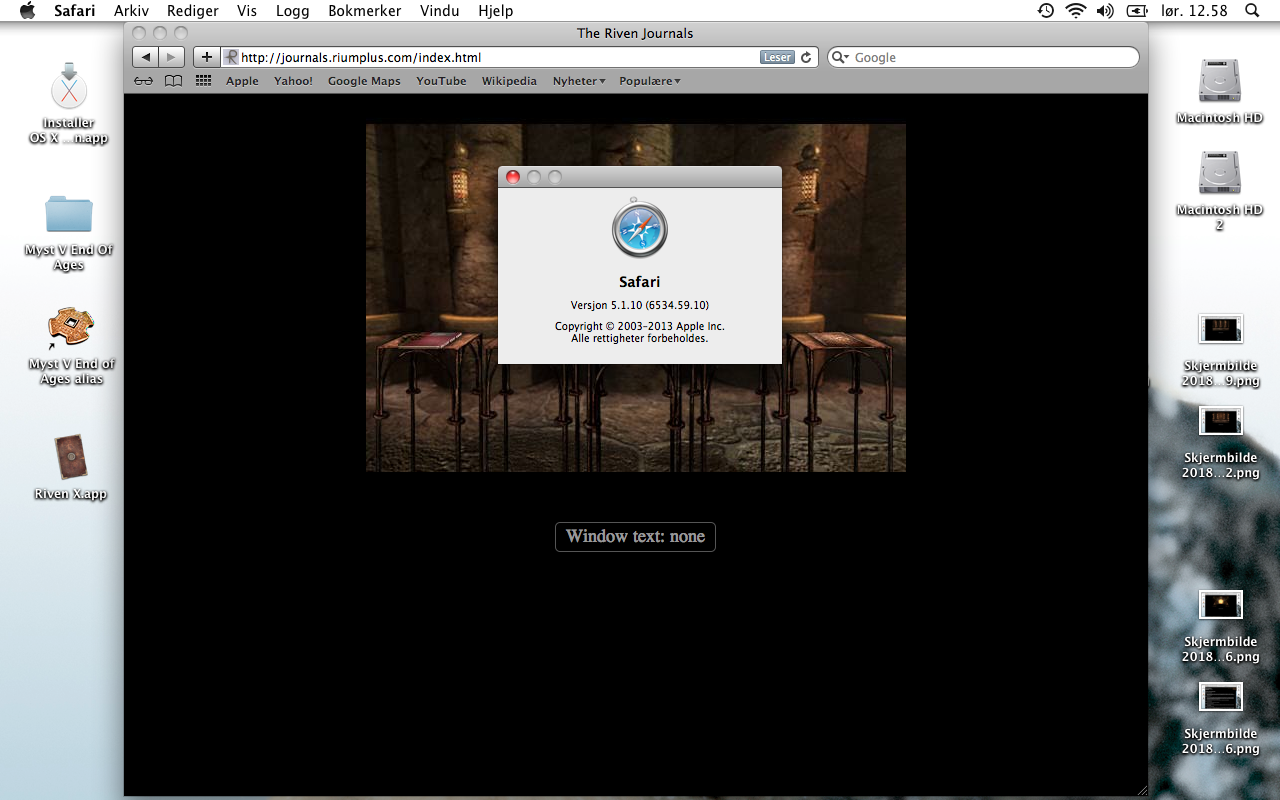1280x800 pixels.
Task: Click the Google search field
Action: (x=983, y=57)
